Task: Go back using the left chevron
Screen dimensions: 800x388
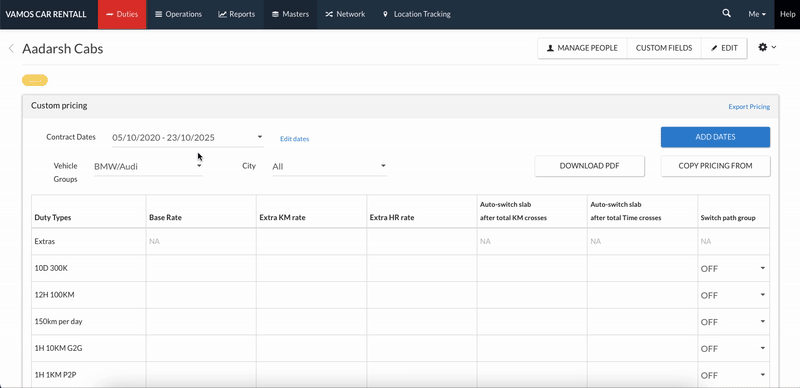Action: [x=11, y=48]
